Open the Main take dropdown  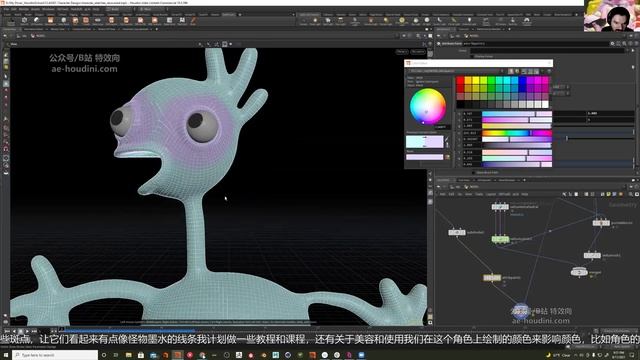(151, 9)
